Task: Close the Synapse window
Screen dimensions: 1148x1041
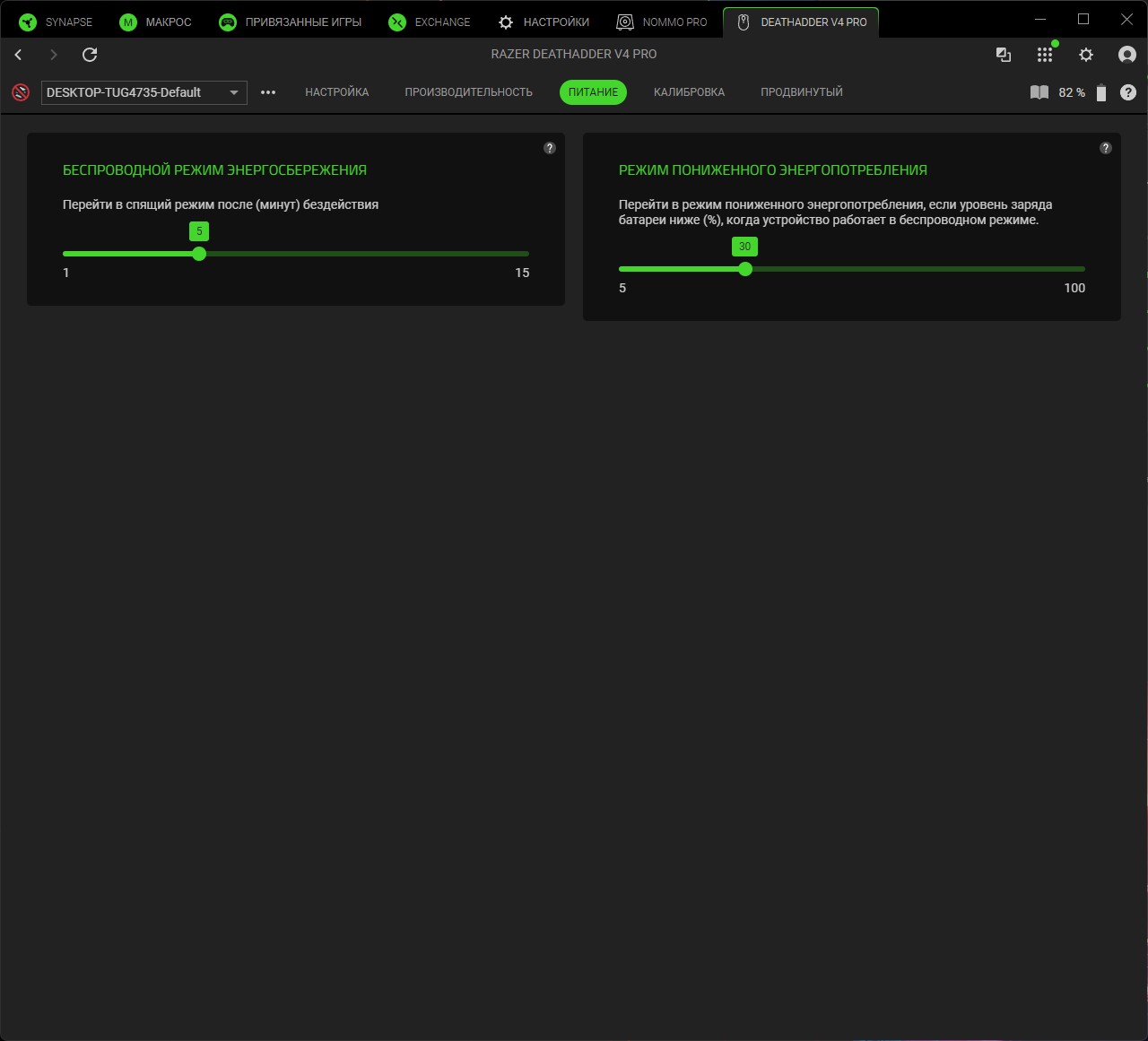Action: (1126, 19)
